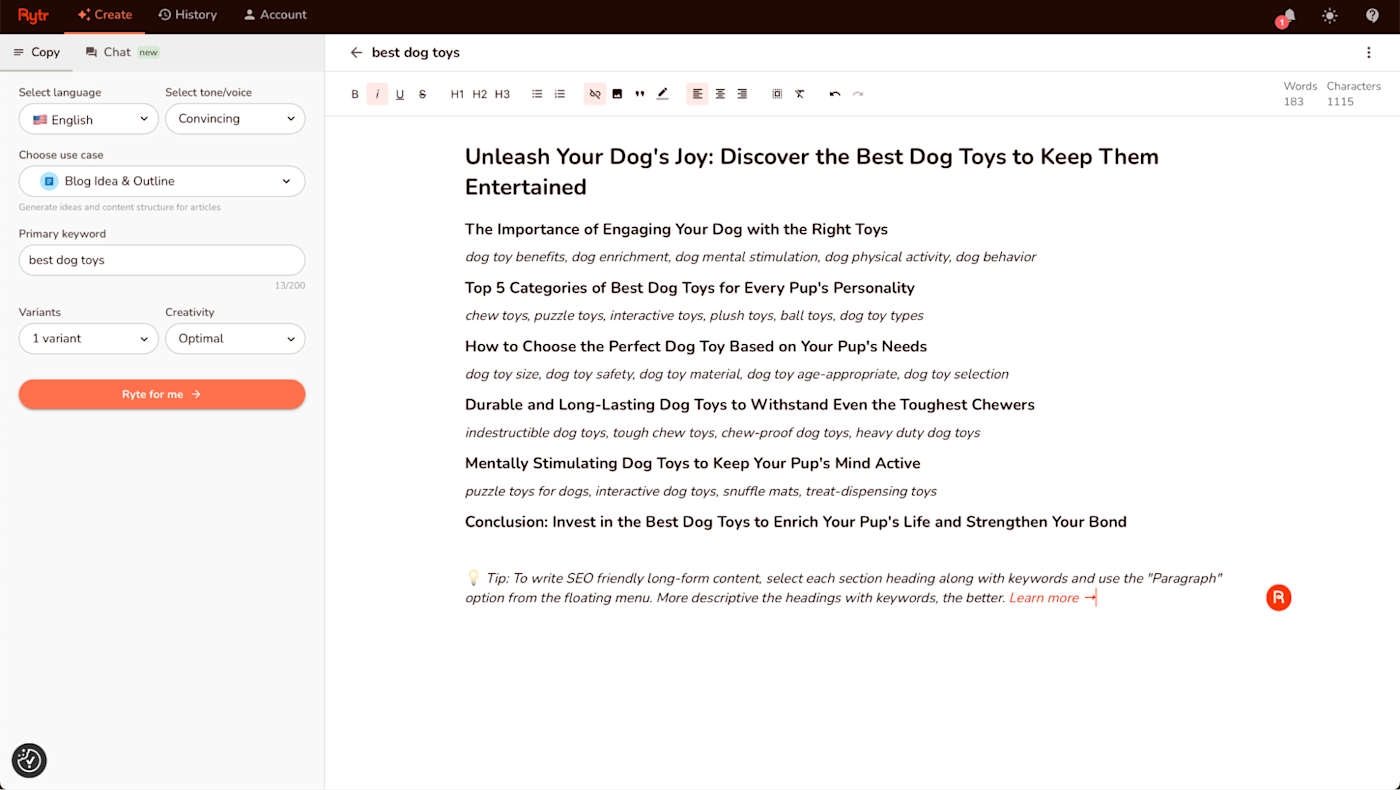This screenshot has width=1400, height=790.
Task: Insert a bulleted list
Action: pyautogui.click(x=537, y=94)
